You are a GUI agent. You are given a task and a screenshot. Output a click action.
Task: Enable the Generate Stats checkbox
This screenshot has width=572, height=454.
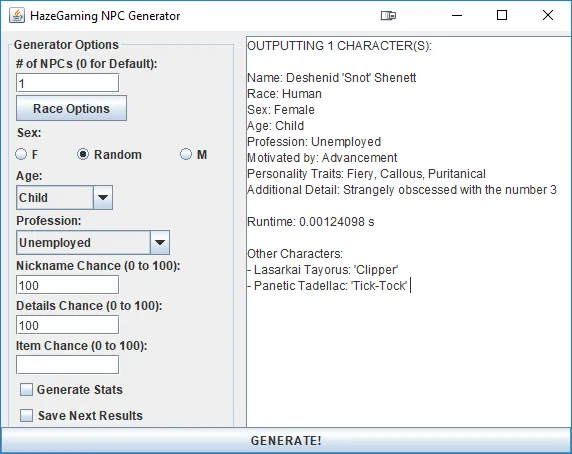26,389
